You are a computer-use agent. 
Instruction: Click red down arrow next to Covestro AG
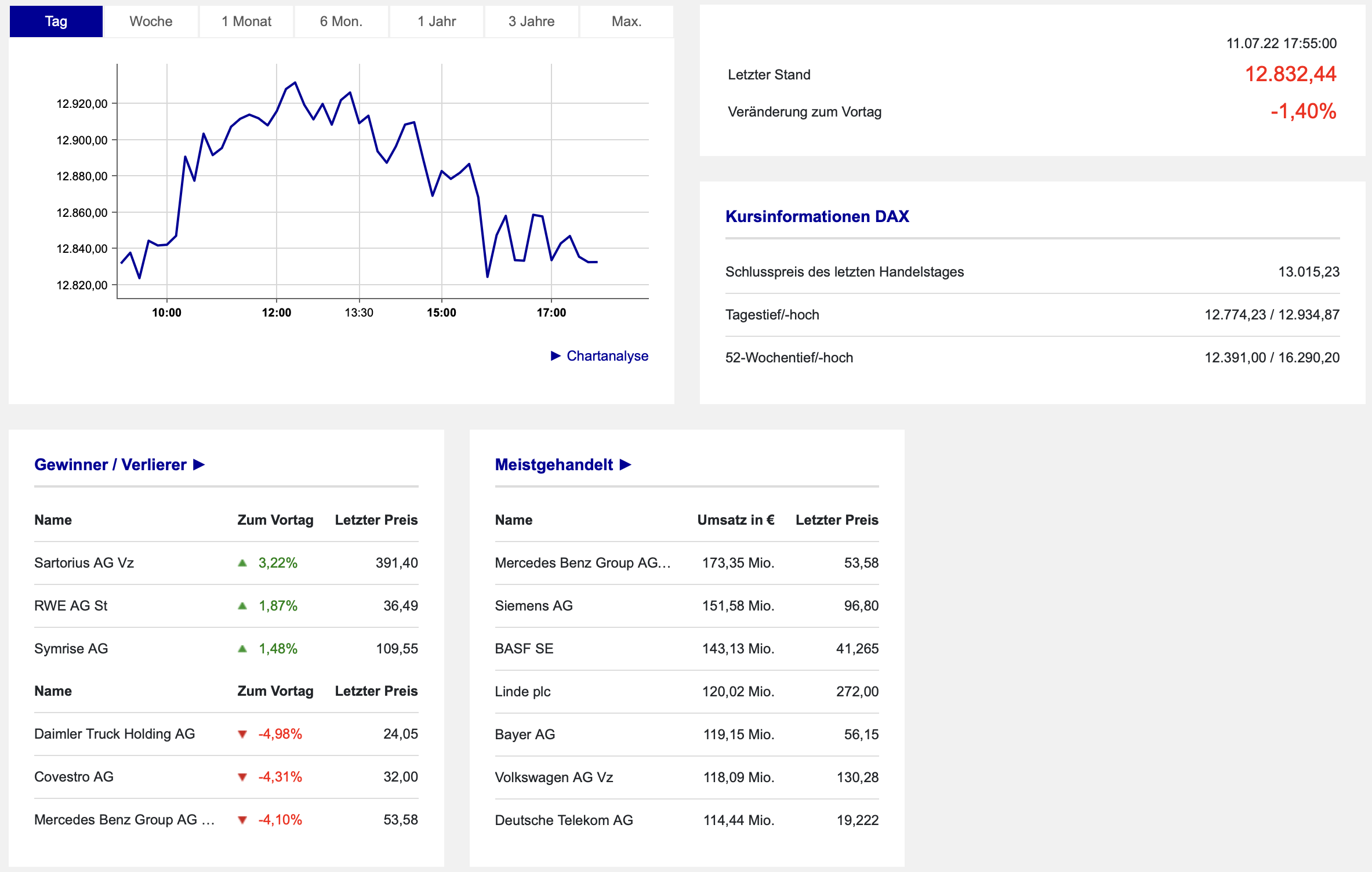(x=242, y=777)
